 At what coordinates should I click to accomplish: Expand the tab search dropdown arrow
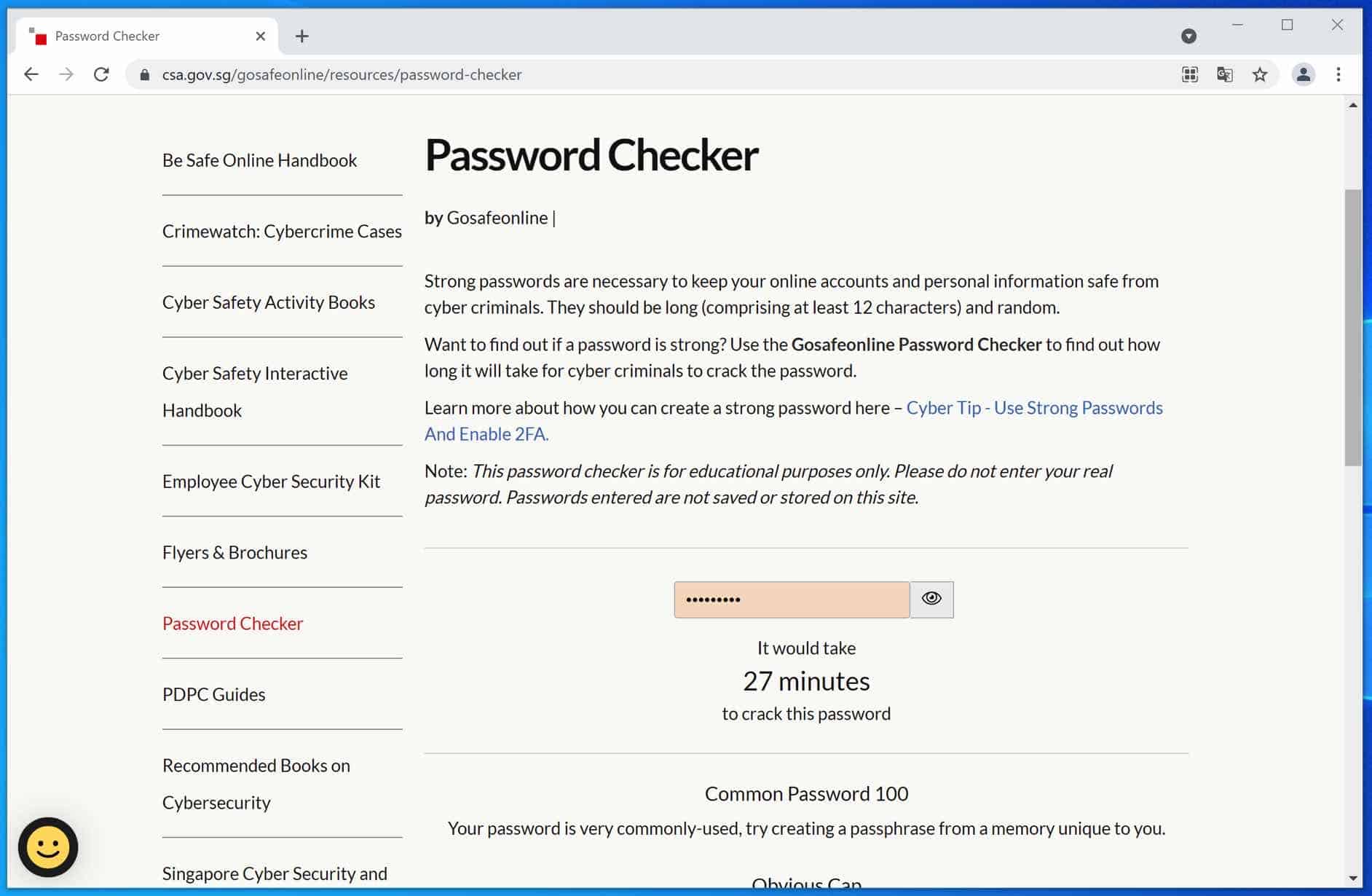pyautogui.click(x=1188, y=36)
